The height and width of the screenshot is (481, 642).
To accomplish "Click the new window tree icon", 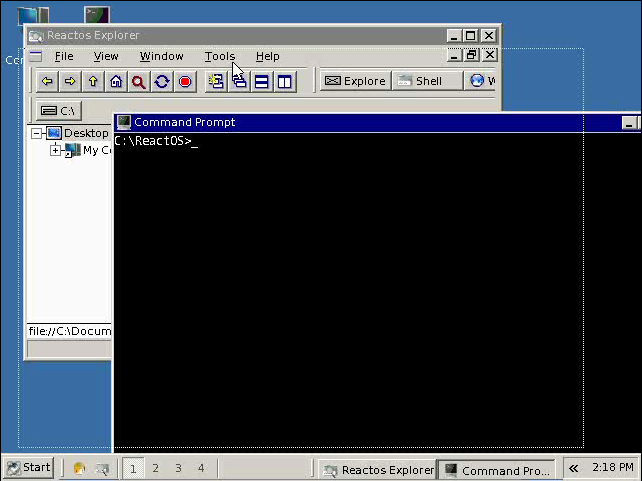I will click(216, 81).
